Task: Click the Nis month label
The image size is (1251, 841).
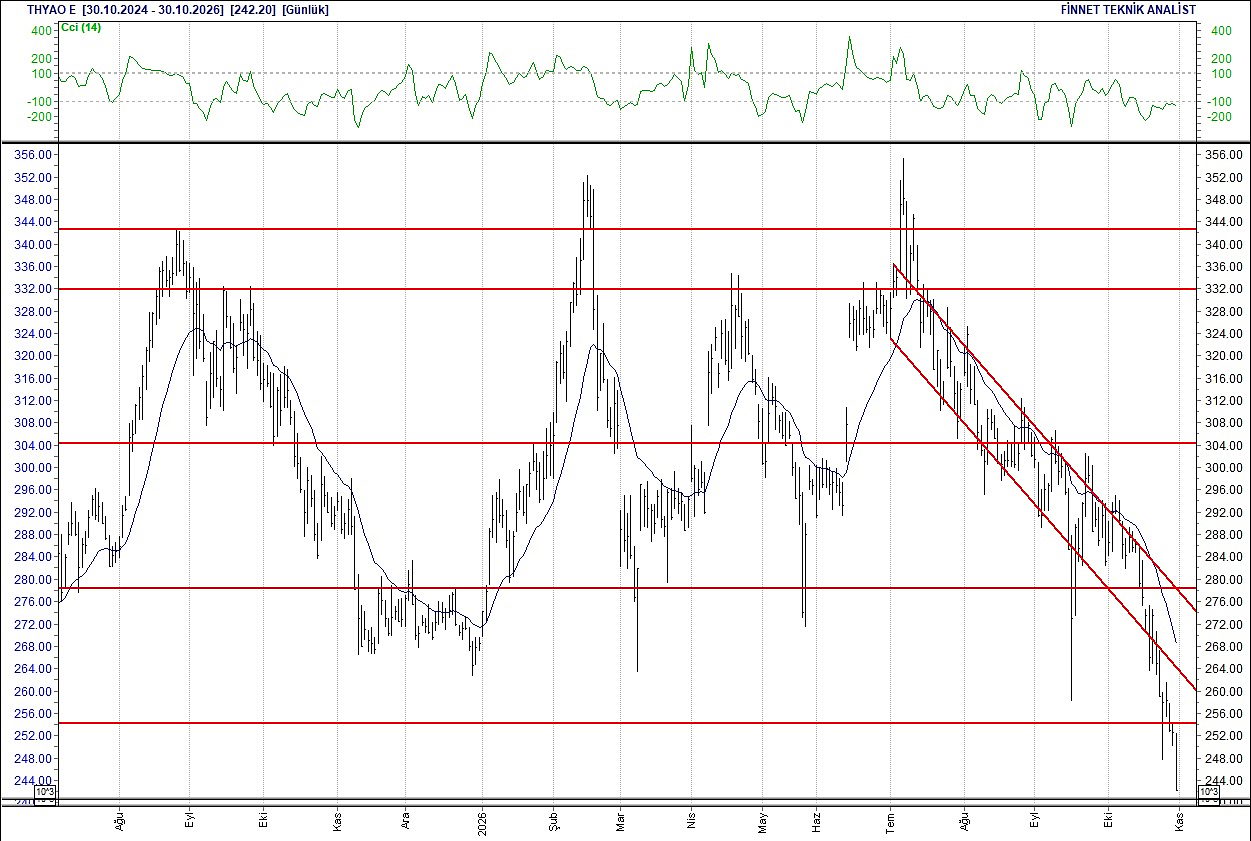Action: pyautogui.click(x=691, y=820)
